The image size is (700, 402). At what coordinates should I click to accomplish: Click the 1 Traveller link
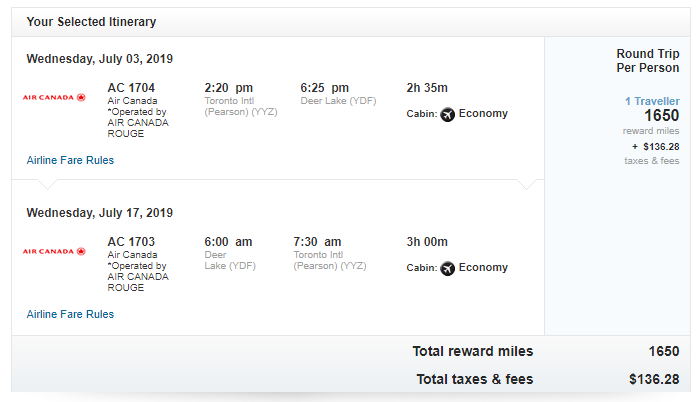[652, 101]
